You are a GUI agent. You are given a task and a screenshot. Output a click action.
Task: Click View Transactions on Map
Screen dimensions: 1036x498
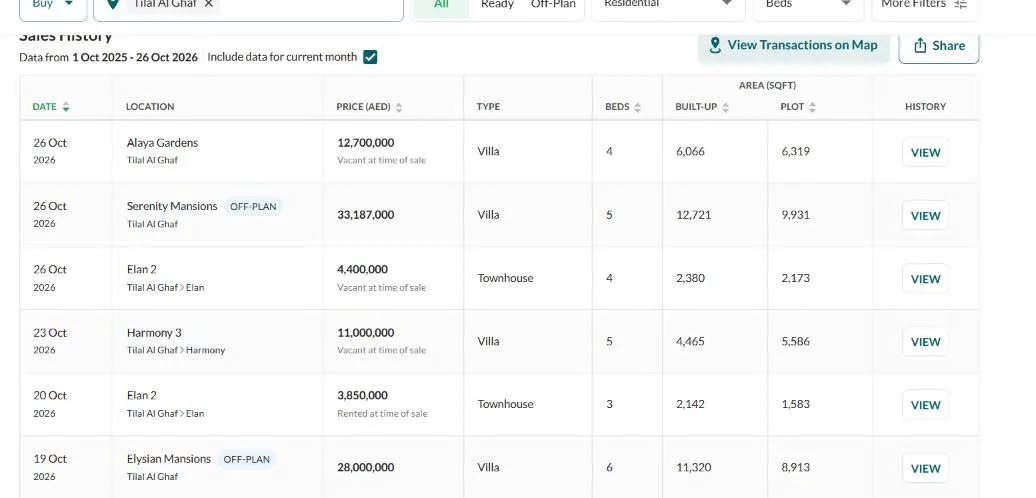794,46
